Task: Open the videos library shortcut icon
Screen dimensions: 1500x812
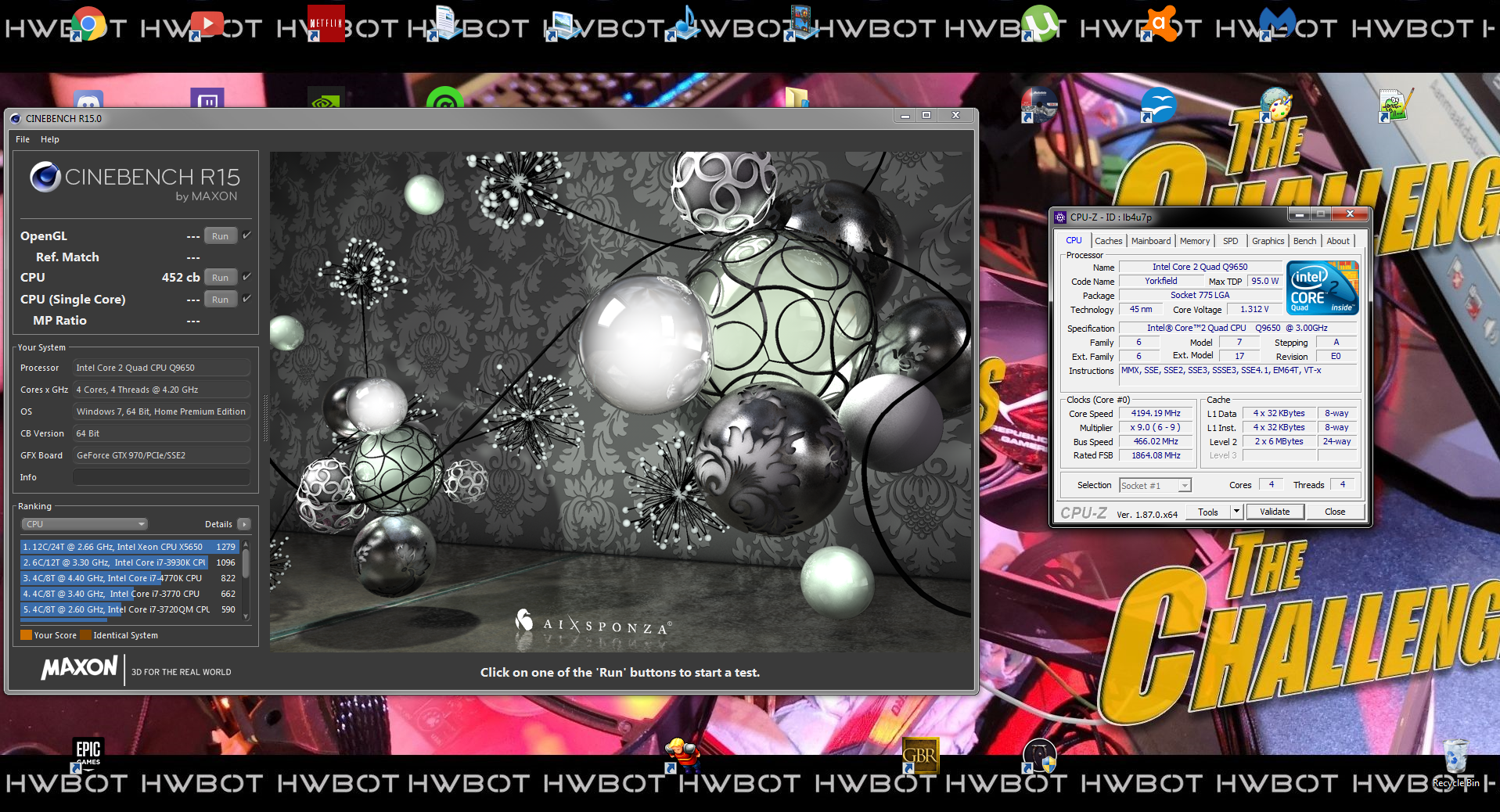Action: [801, 23]
